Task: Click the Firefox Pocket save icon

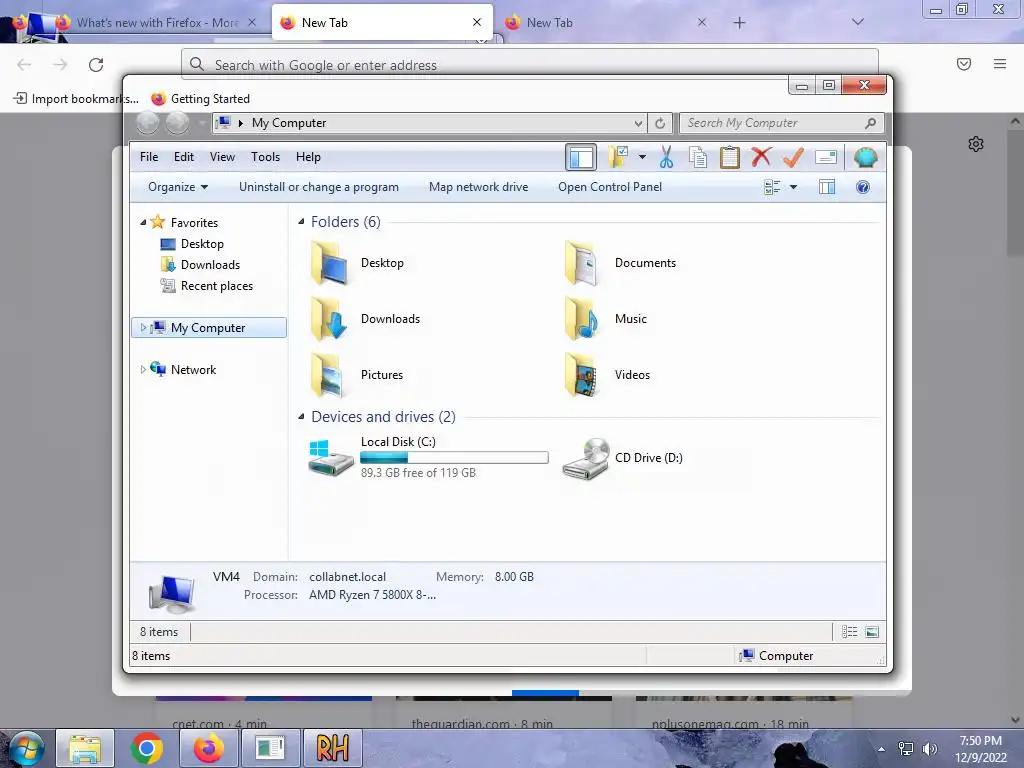Action: pos(964,64)
